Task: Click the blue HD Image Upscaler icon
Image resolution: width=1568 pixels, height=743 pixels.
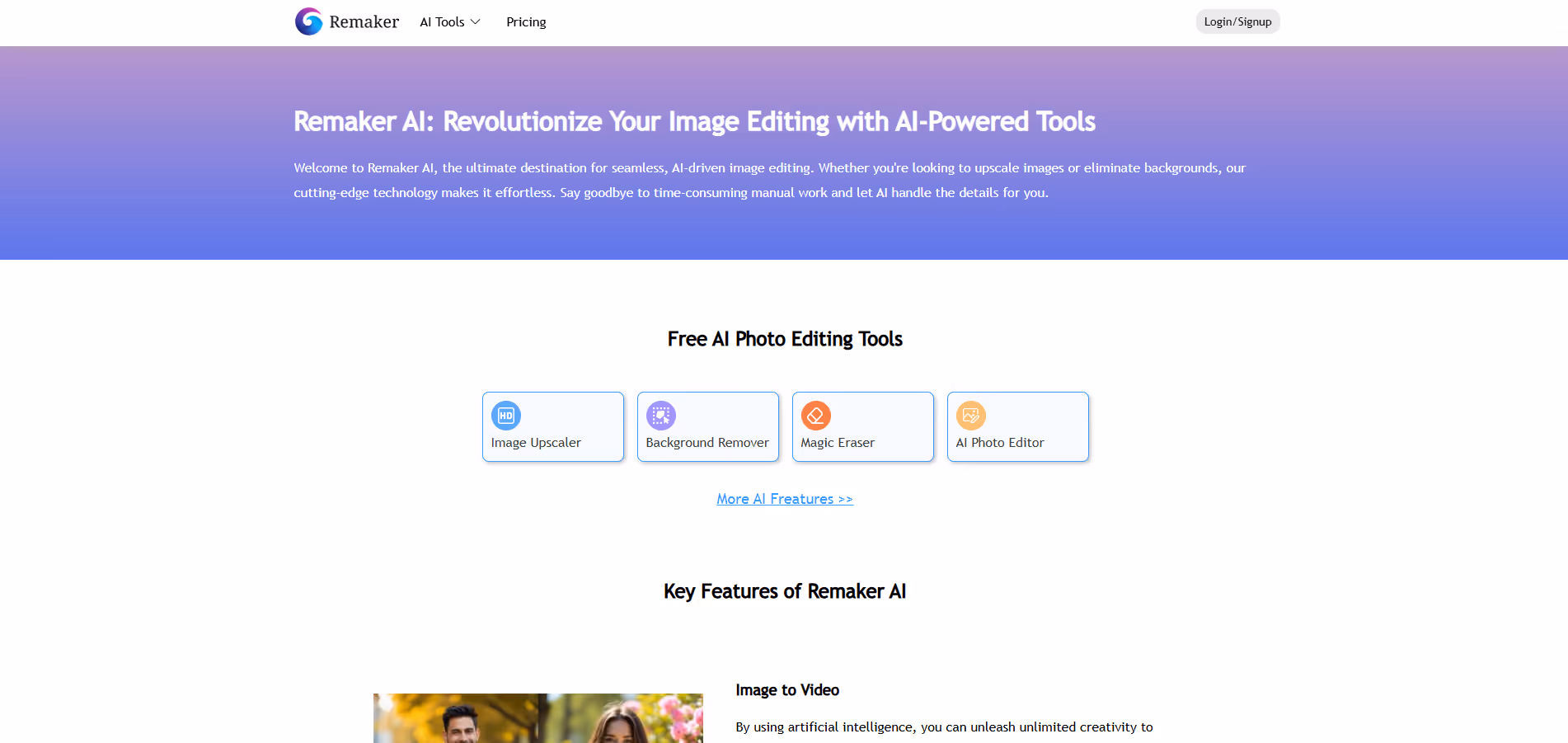Action: click(506, 416)
